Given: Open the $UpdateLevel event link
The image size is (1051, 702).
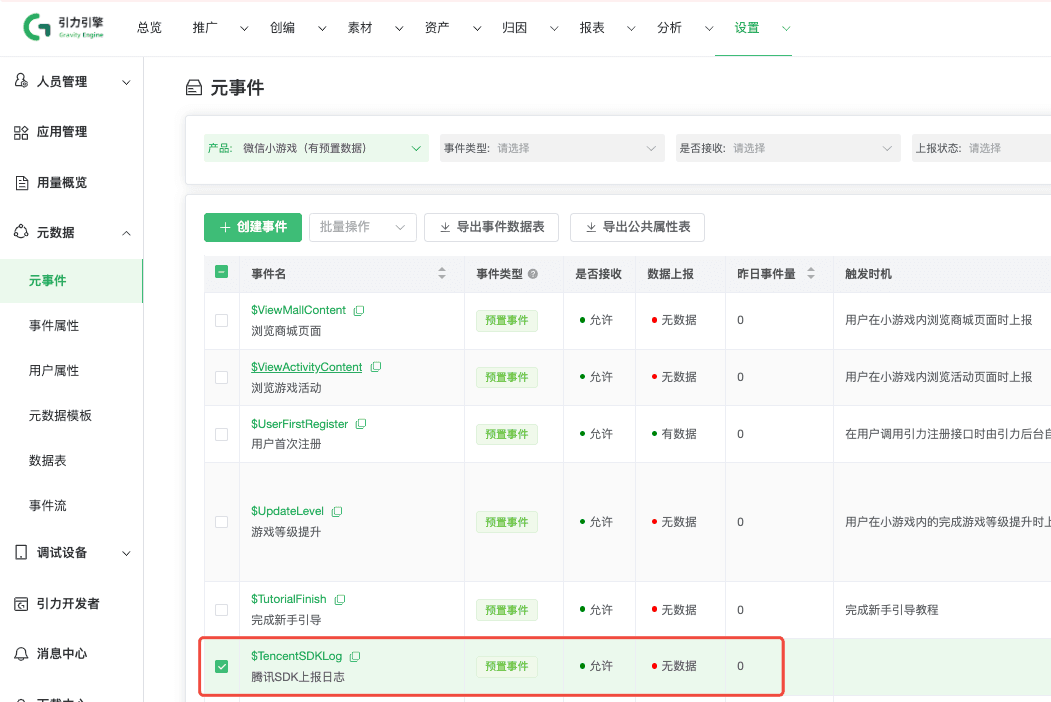Looking at the screenshot, I should (x=288, y=511).
